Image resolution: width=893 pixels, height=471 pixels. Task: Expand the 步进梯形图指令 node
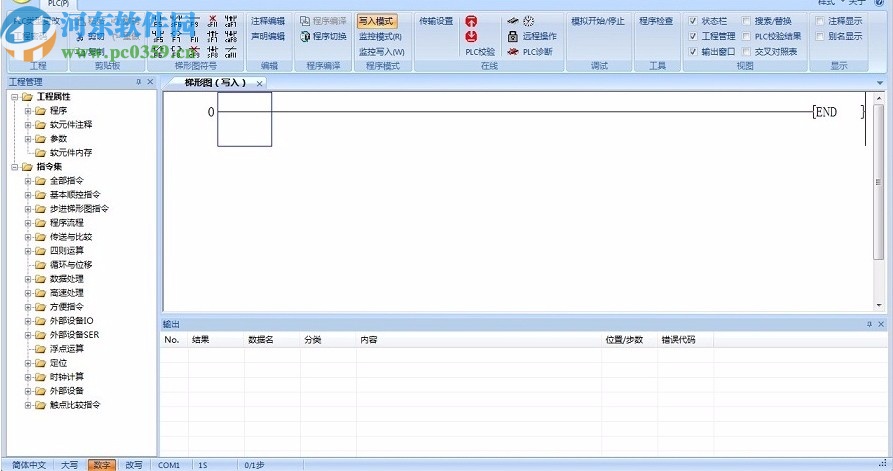click(x=28, y=209)
